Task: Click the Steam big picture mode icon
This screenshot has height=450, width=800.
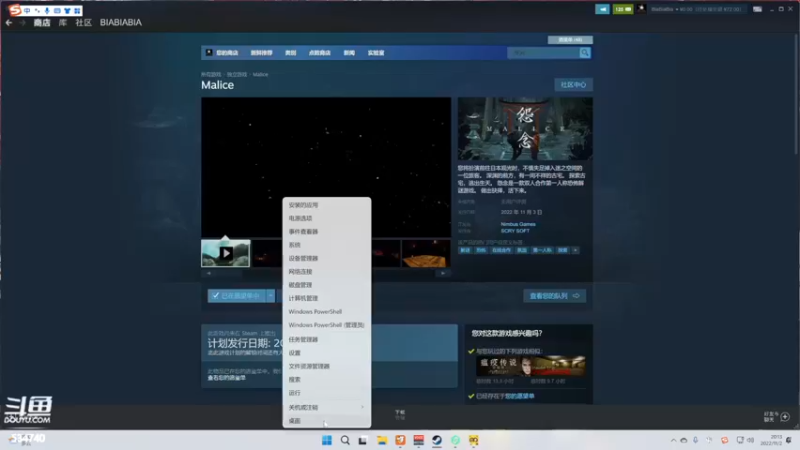Action: pos(757,9)
